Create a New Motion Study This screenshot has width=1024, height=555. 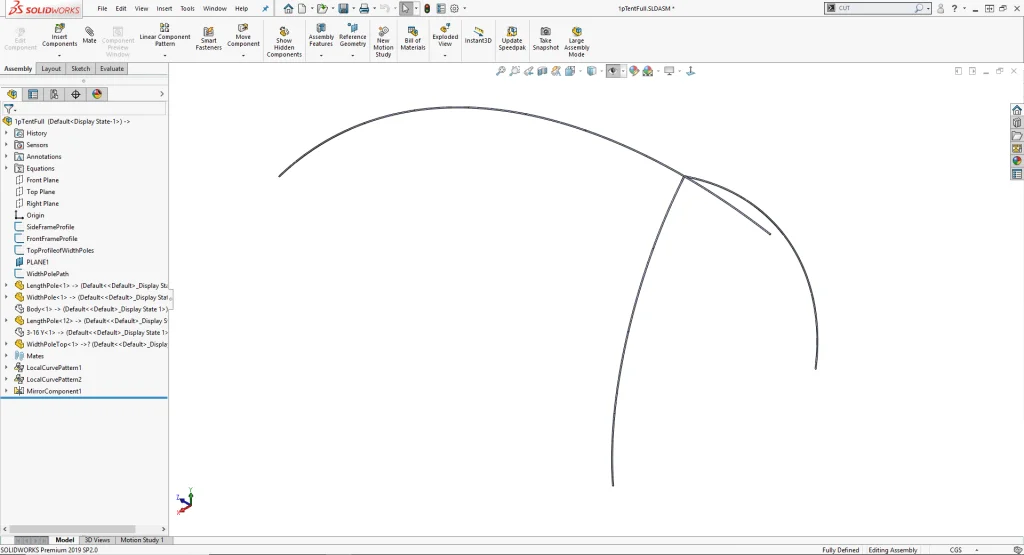point(383,41)
